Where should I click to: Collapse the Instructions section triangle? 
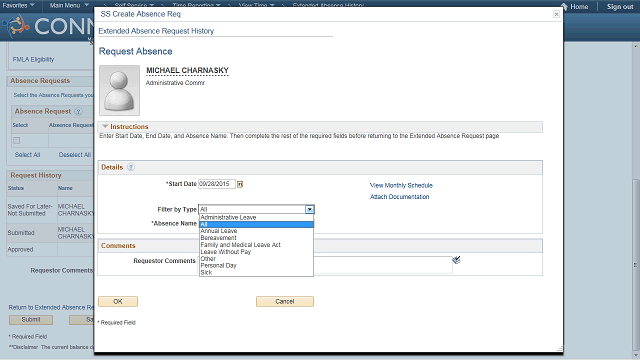[x=105, y=127]
